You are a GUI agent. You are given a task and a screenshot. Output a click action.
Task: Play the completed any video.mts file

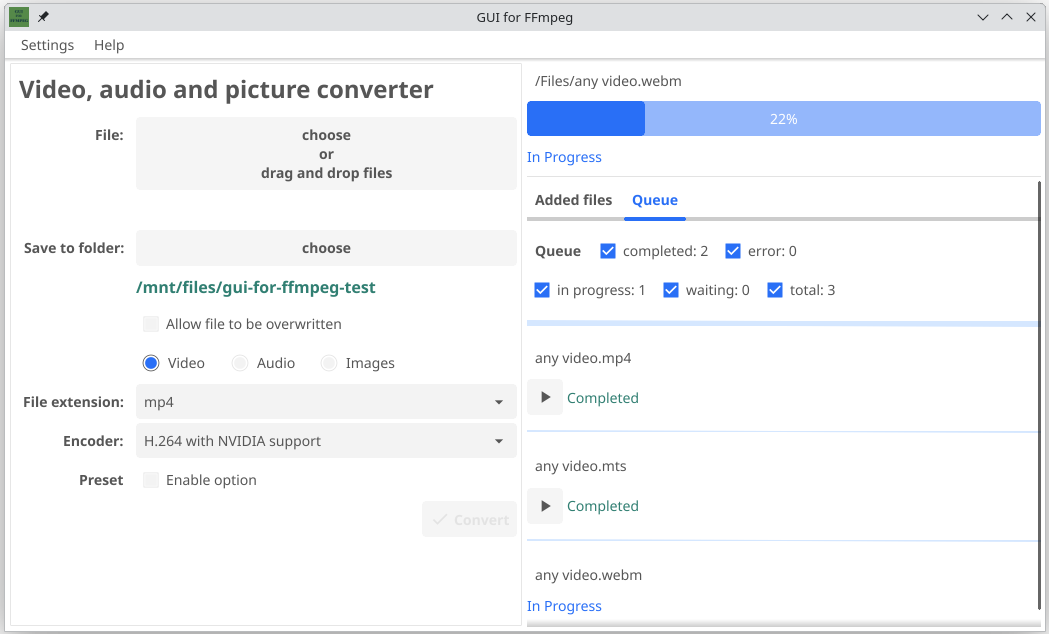[x=545, y=506]
